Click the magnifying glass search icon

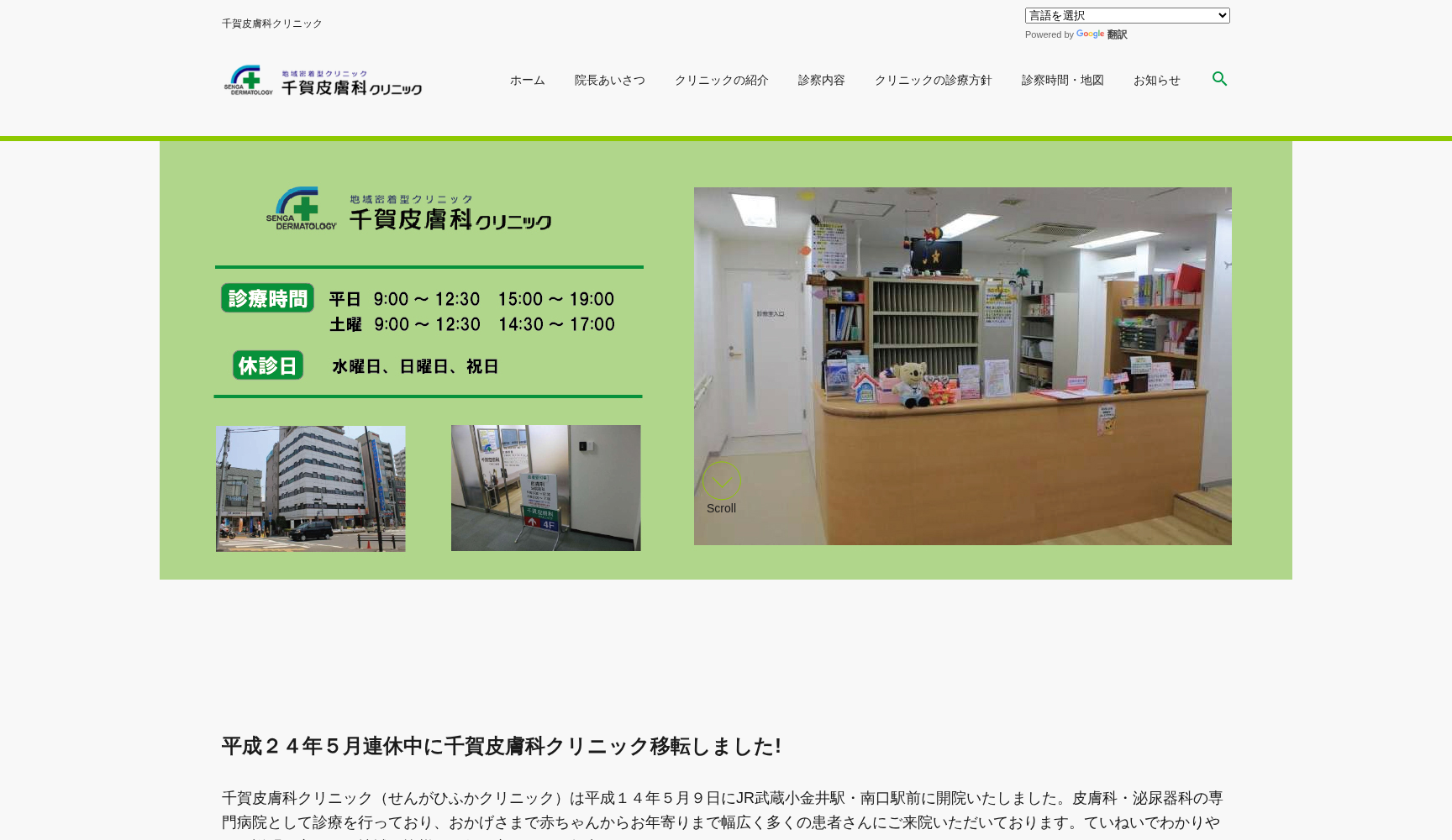1219,79
